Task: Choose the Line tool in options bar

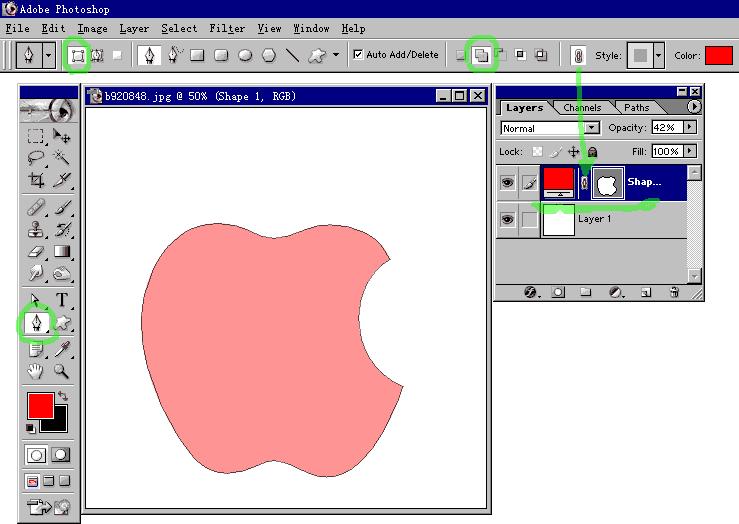Action: tap(293, 55)
